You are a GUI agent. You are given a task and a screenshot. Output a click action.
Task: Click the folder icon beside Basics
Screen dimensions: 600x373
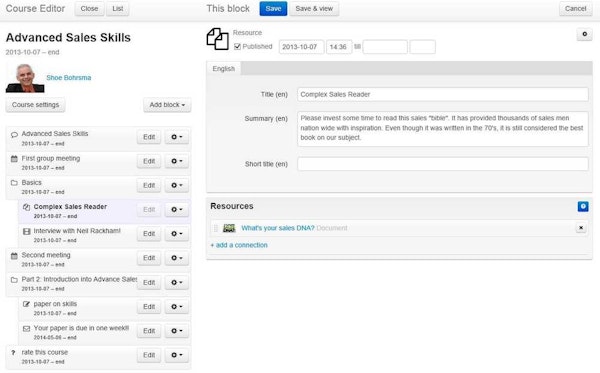tap(14, 183)
